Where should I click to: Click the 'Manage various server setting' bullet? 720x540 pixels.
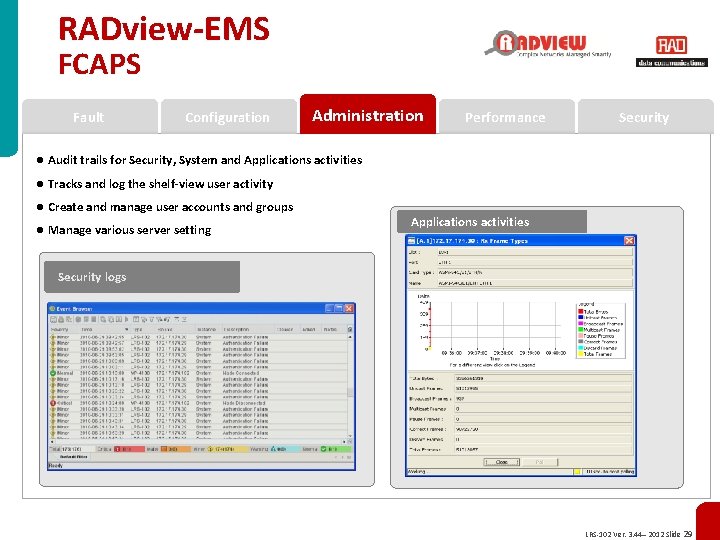point(129,230)
